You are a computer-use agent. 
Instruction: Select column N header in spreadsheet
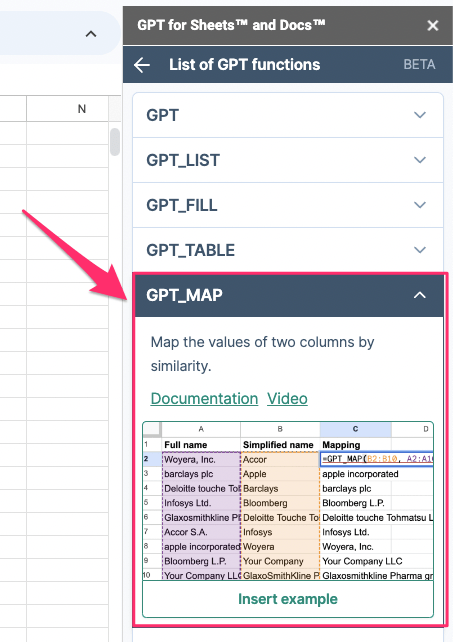68,109
